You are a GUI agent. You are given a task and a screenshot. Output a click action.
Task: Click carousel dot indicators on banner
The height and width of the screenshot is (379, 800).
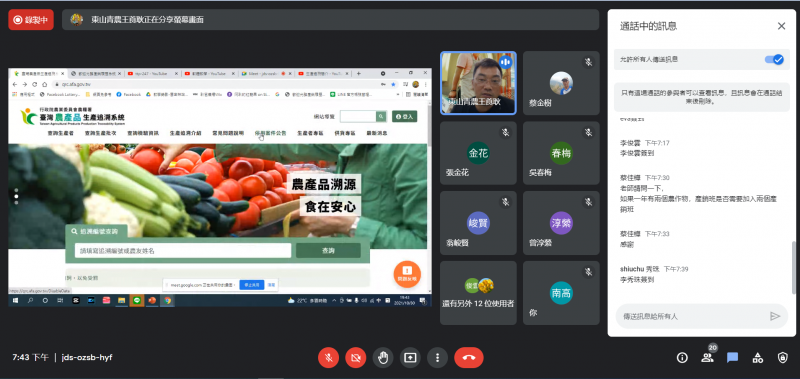pos(16,196)
